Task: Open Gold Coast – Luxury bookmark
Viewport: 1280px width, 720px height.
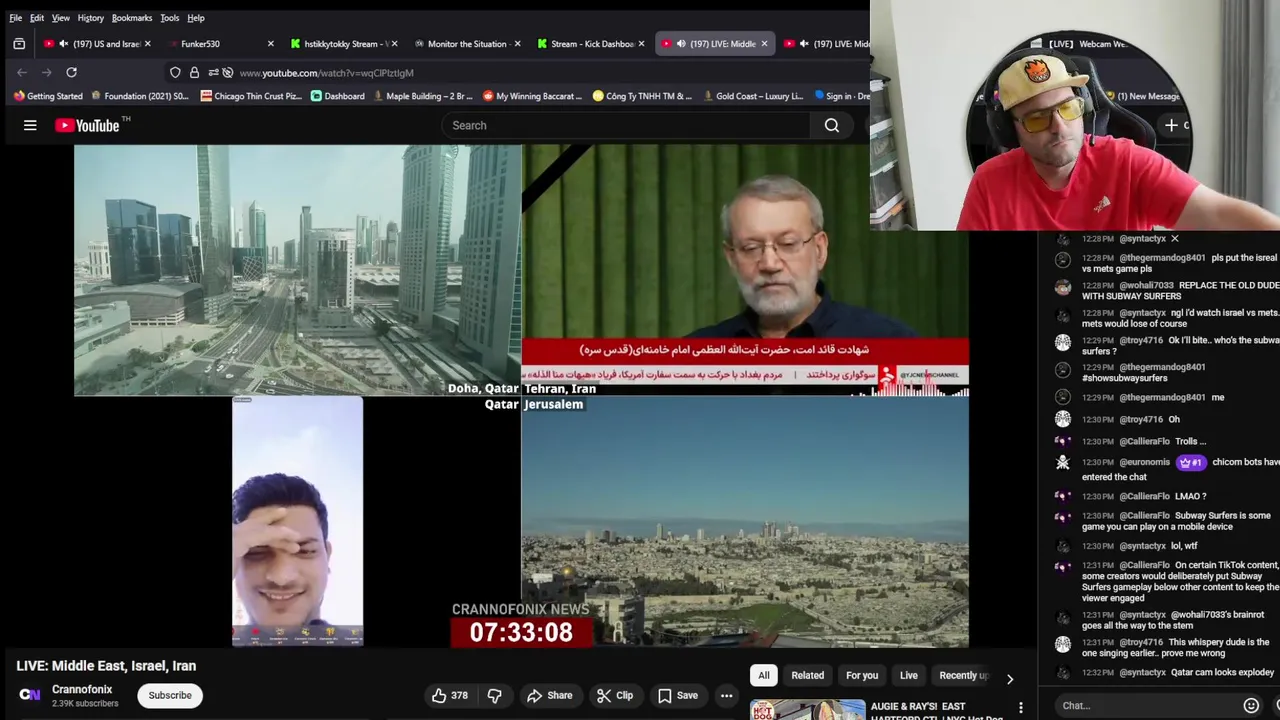Action: click(753, 96)
